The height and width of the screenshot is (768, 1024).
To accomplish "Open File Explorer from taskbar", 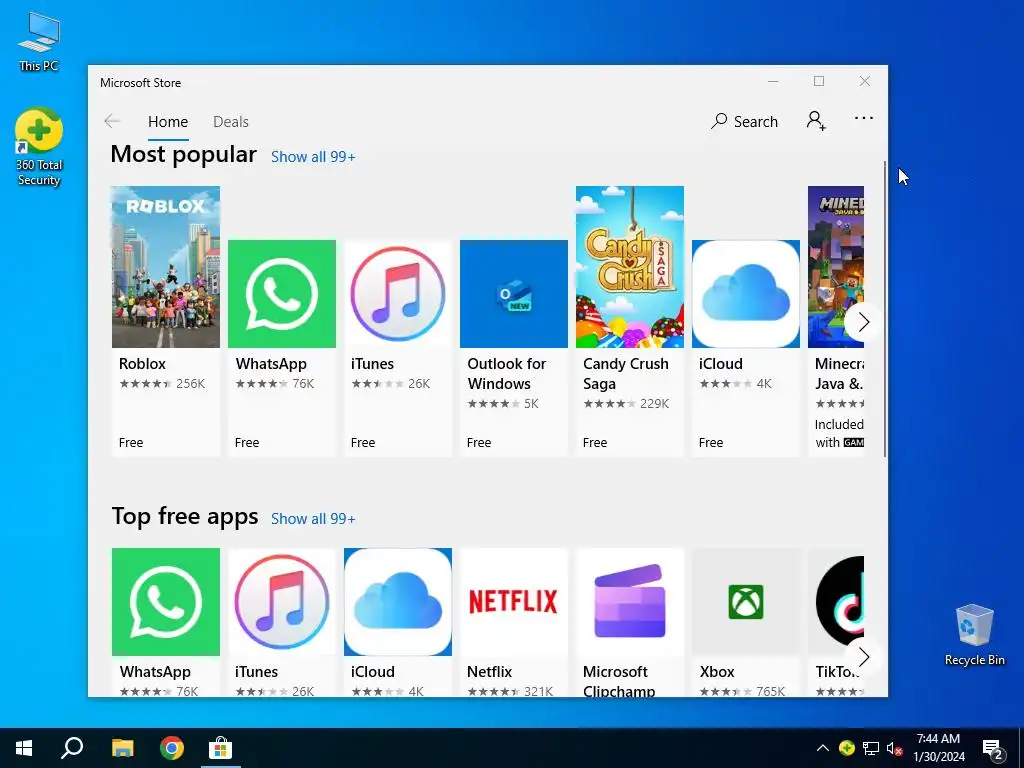I will pyautogui.click(x=122, y=748).
